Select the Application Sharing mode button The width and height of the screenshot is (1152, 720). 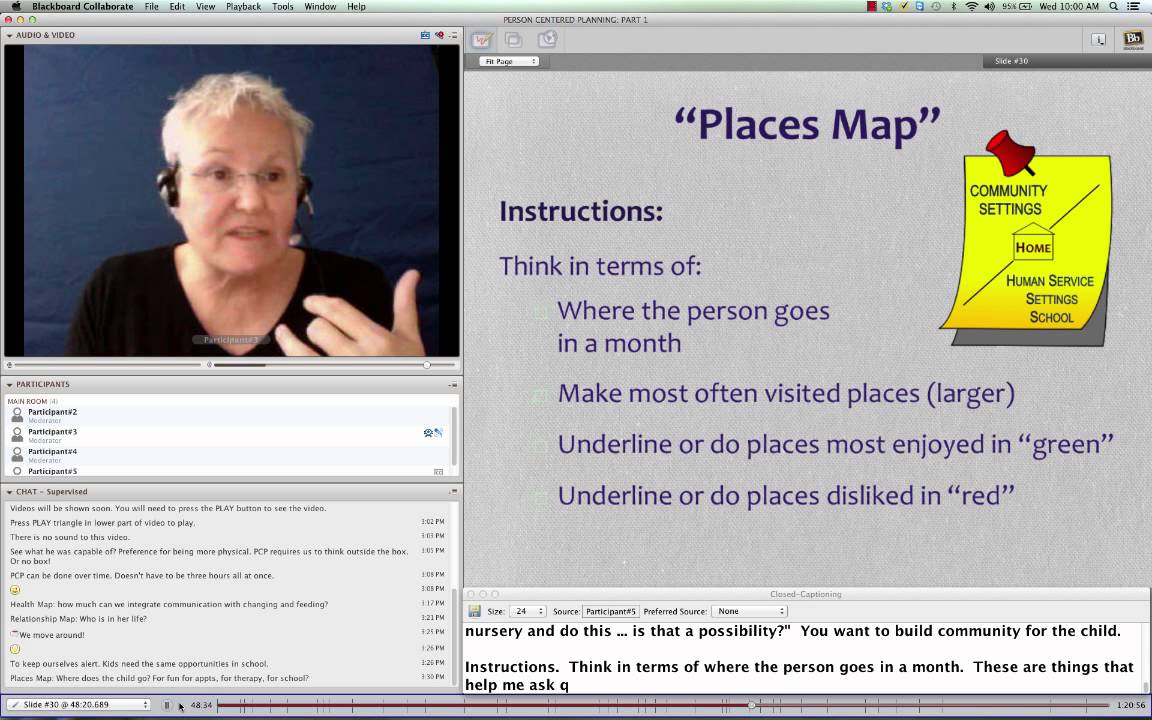(514, 40)
